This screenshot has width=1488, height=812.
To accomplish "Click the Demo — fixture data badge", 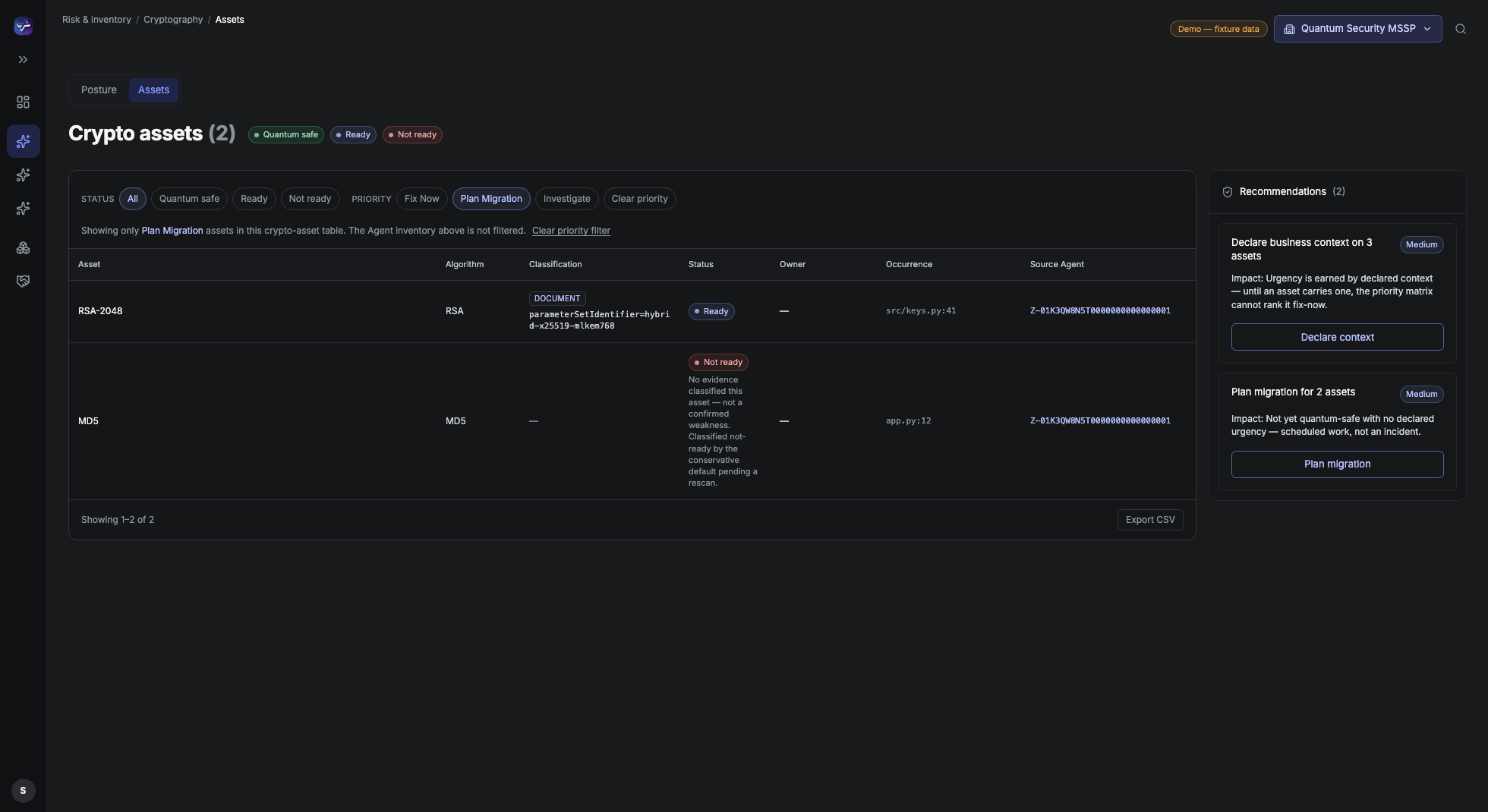I will click(x=1218, y=29).
